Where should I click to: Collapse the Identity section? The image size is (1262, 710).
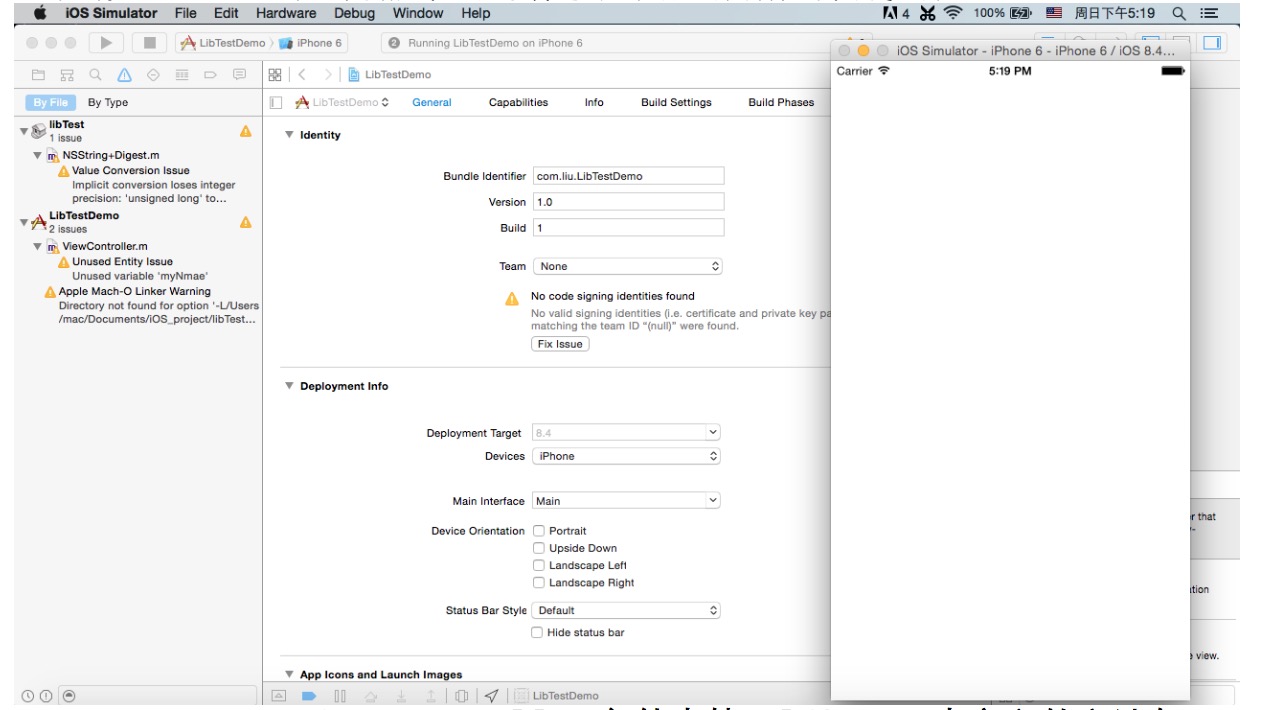289,135
